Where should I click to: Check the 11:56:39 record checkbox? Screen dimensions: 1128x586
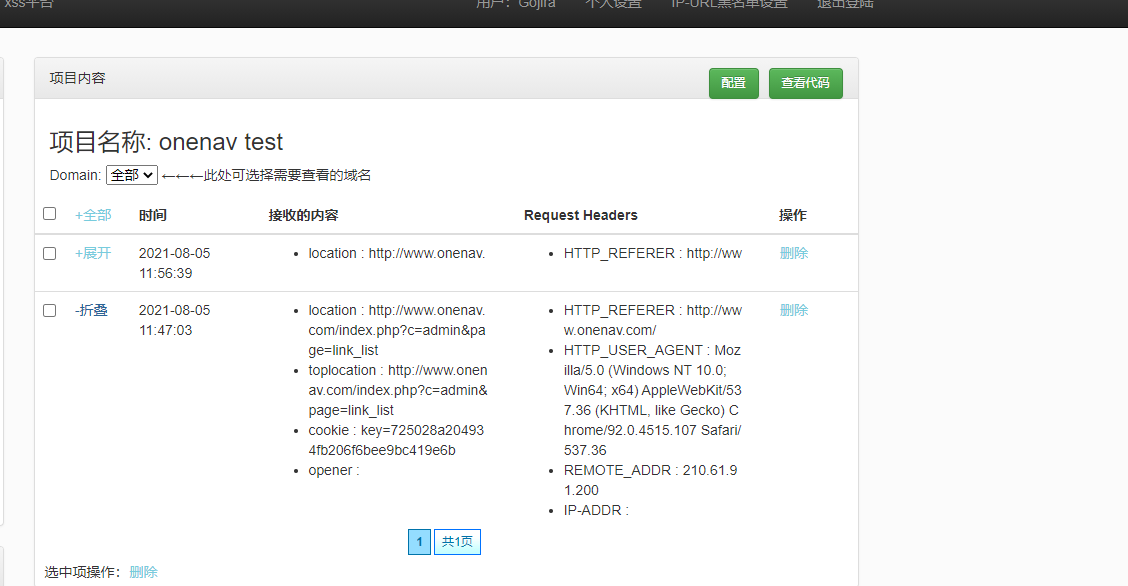pyautogui.click(x=50, y=253)
